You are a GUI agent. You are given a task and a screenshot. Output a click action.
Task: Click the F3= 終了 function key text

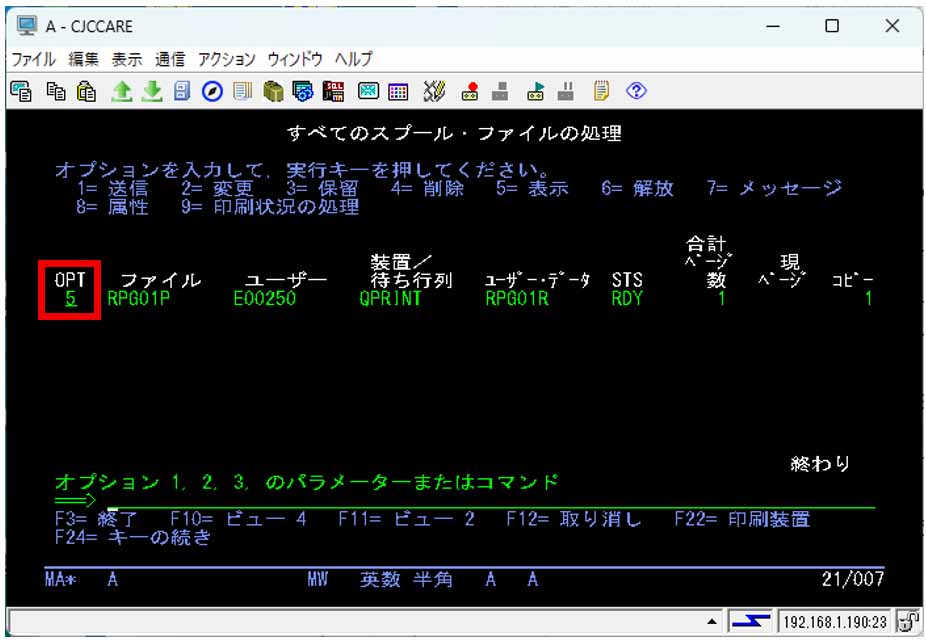click(x=97, y=519)
